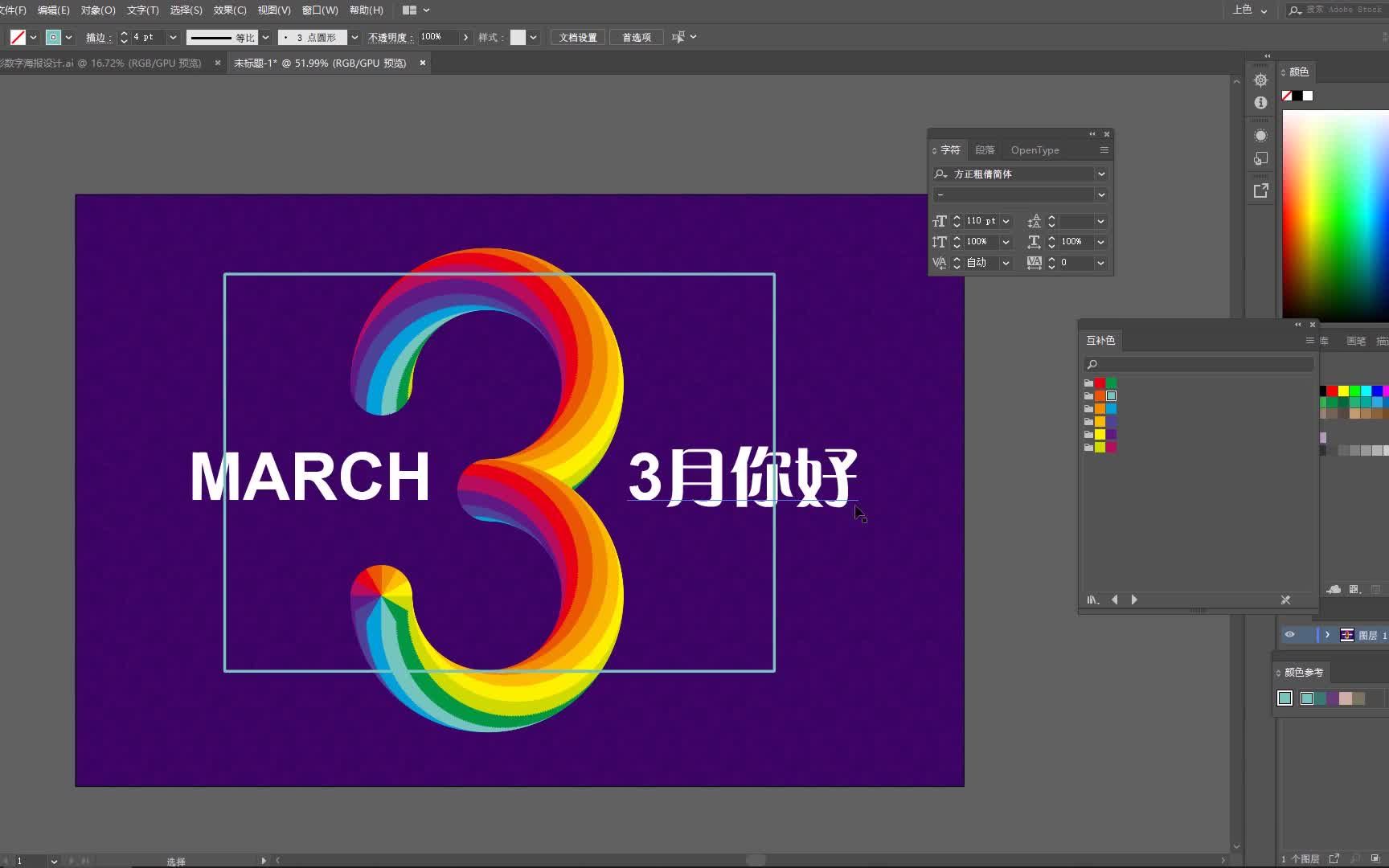Image resolution: width=1389 pixels, height=868 pixels.
Task: Open the 导出 export panel icon
Action: (1260, 190)
